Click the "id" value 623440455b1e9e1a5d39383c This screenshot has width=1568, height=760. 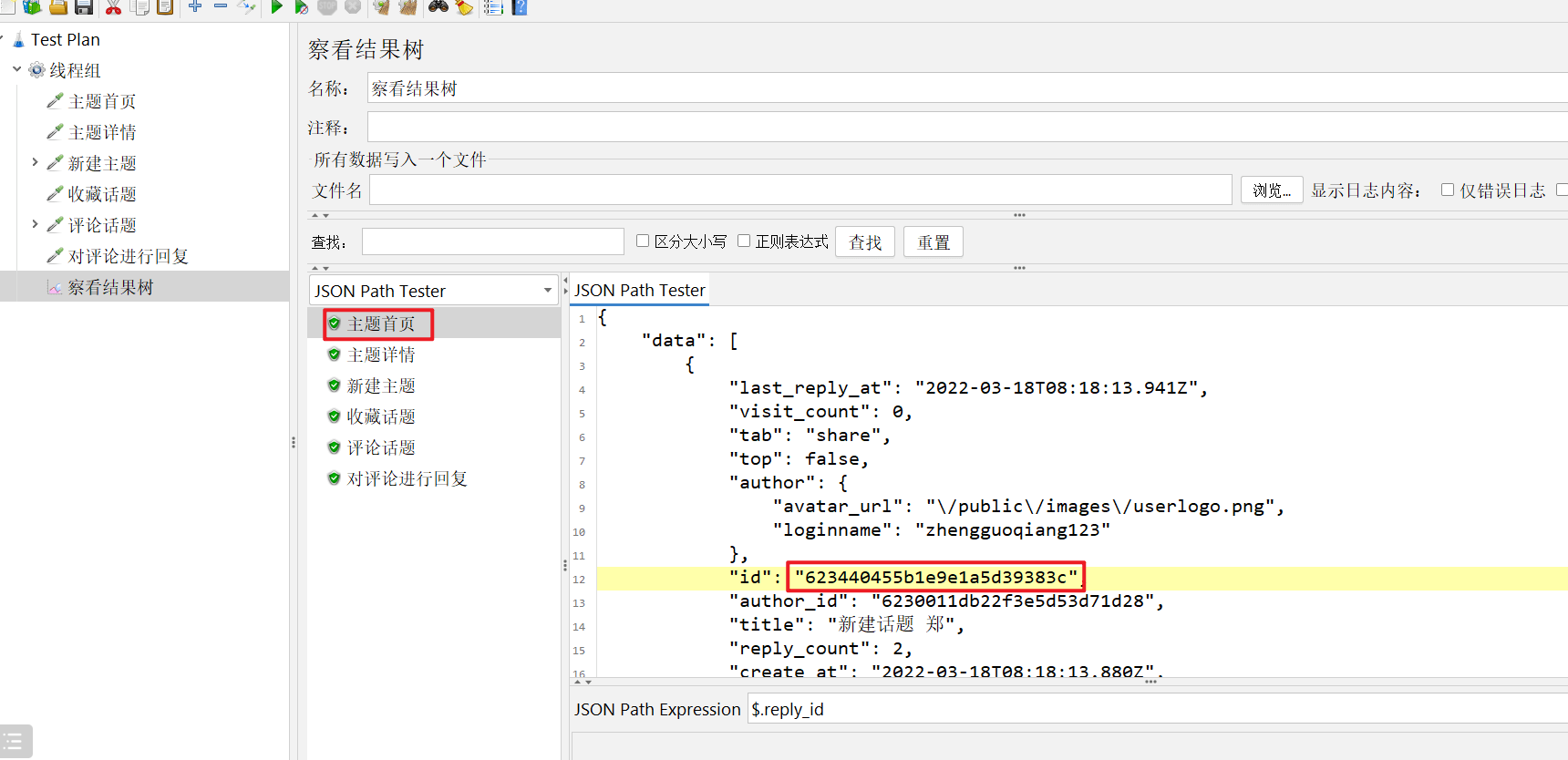click(936, 577)
